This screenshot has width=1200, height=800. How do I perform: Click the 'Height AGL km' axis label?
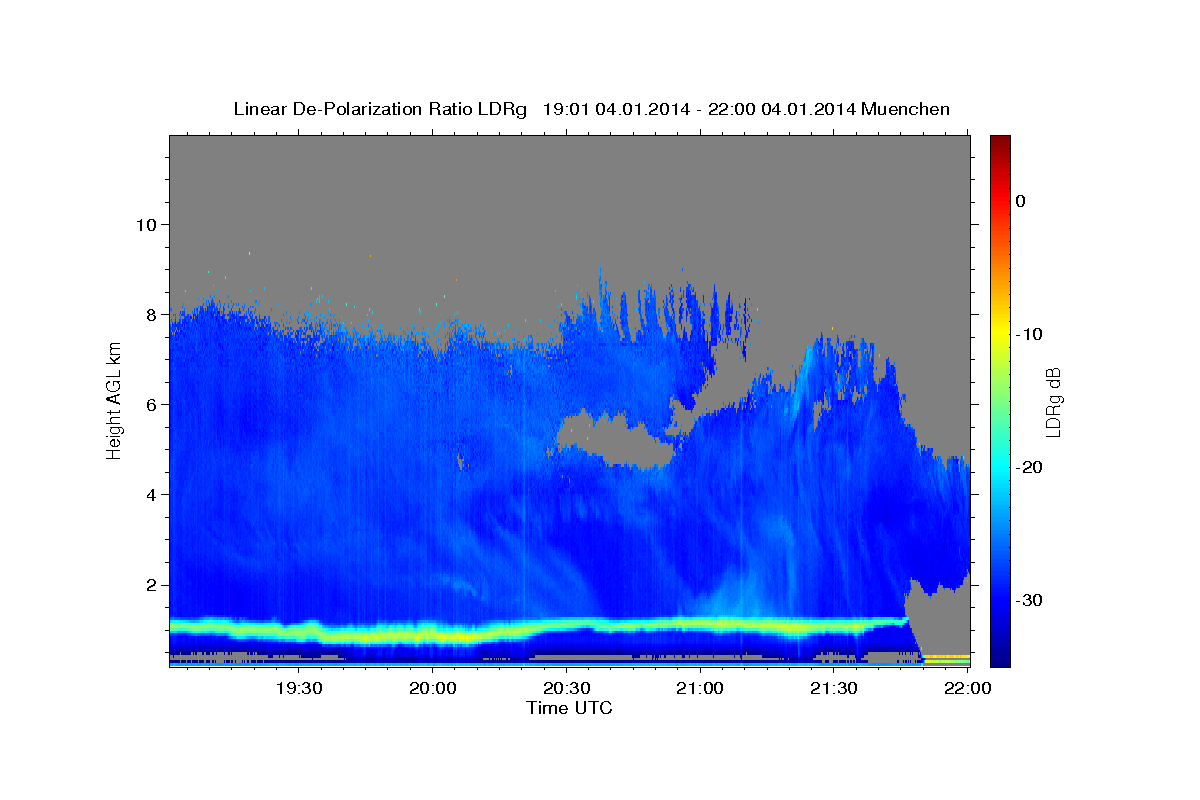pos(114,401)
